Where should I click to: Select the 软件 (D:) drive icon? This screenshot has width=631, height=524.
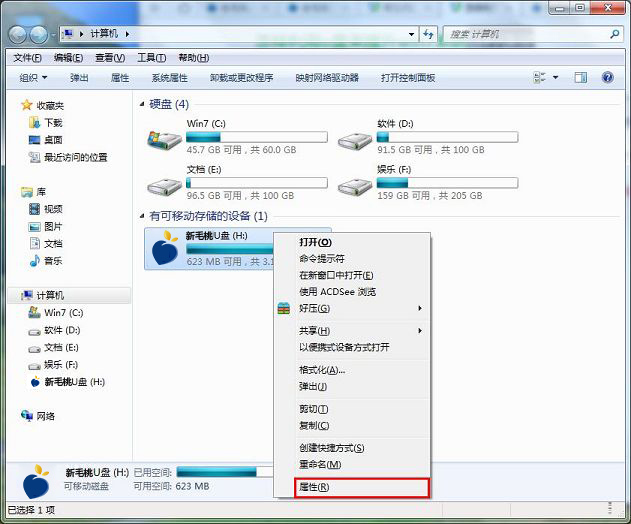[x=355, y=141]
